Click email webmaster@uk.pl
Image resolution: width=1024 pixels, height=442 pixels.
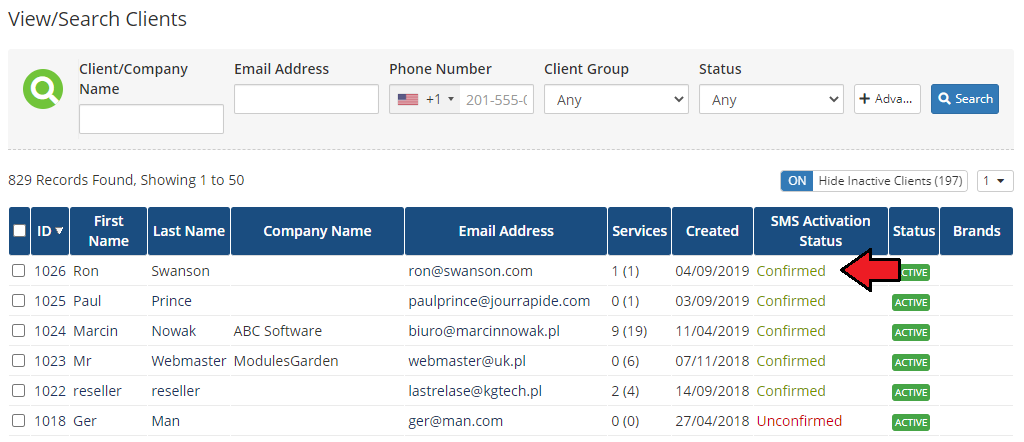pyautogui.click(x=467, y=361)
